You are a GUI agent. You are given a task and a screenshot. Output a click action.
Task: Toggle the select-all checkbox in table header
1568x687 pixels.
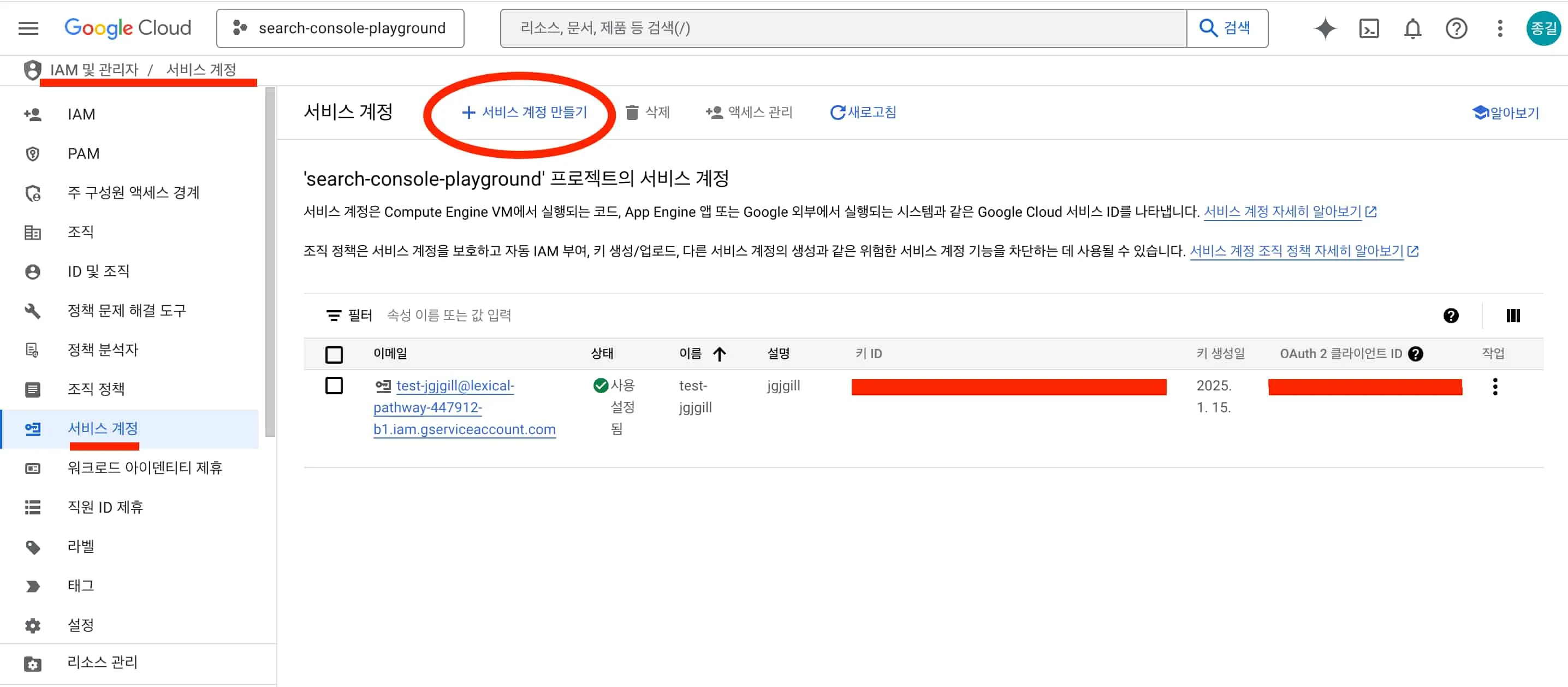coord(334,354)
